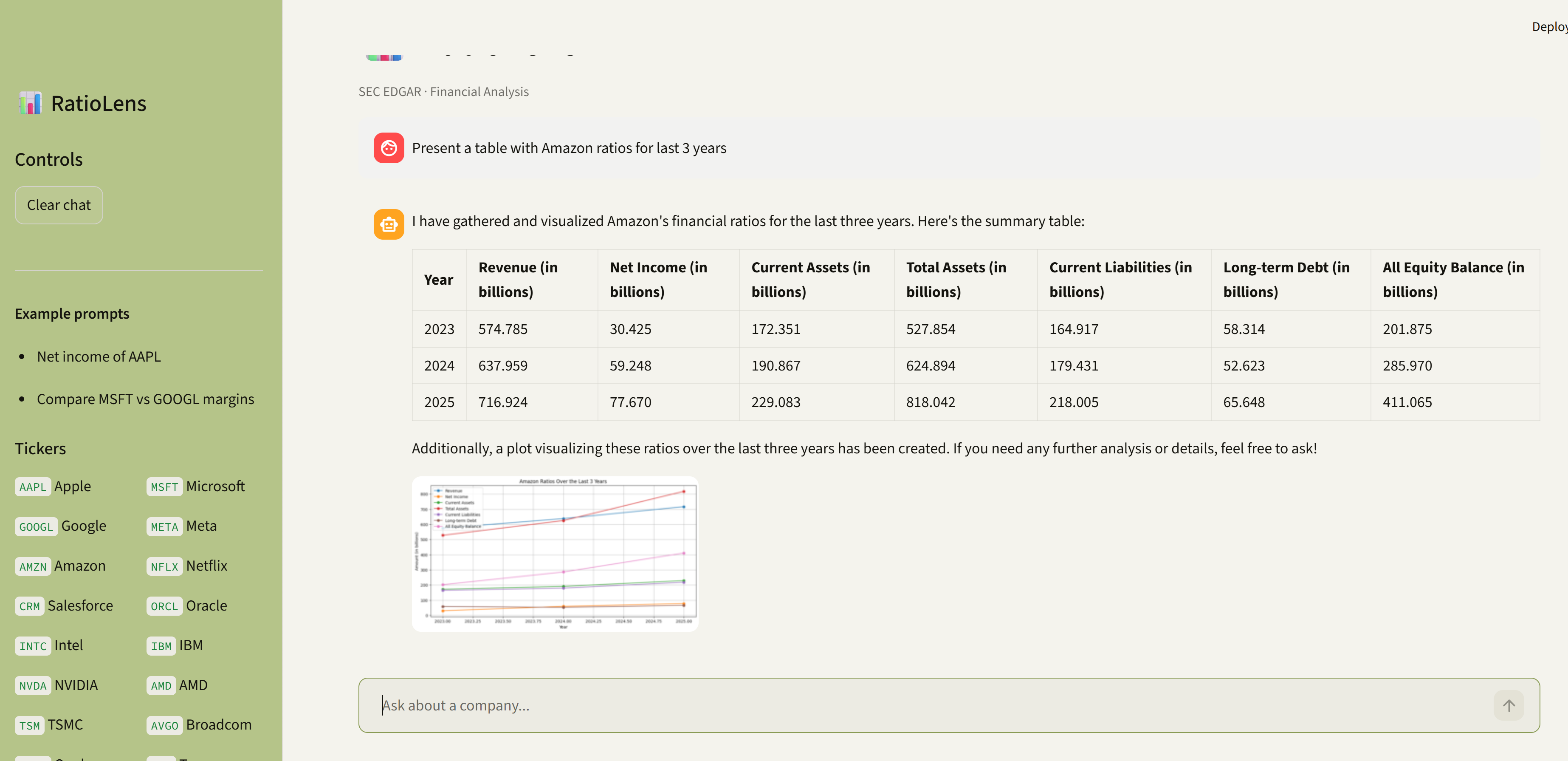Click the NVDA ticker badge

click(x=32, y=685)
